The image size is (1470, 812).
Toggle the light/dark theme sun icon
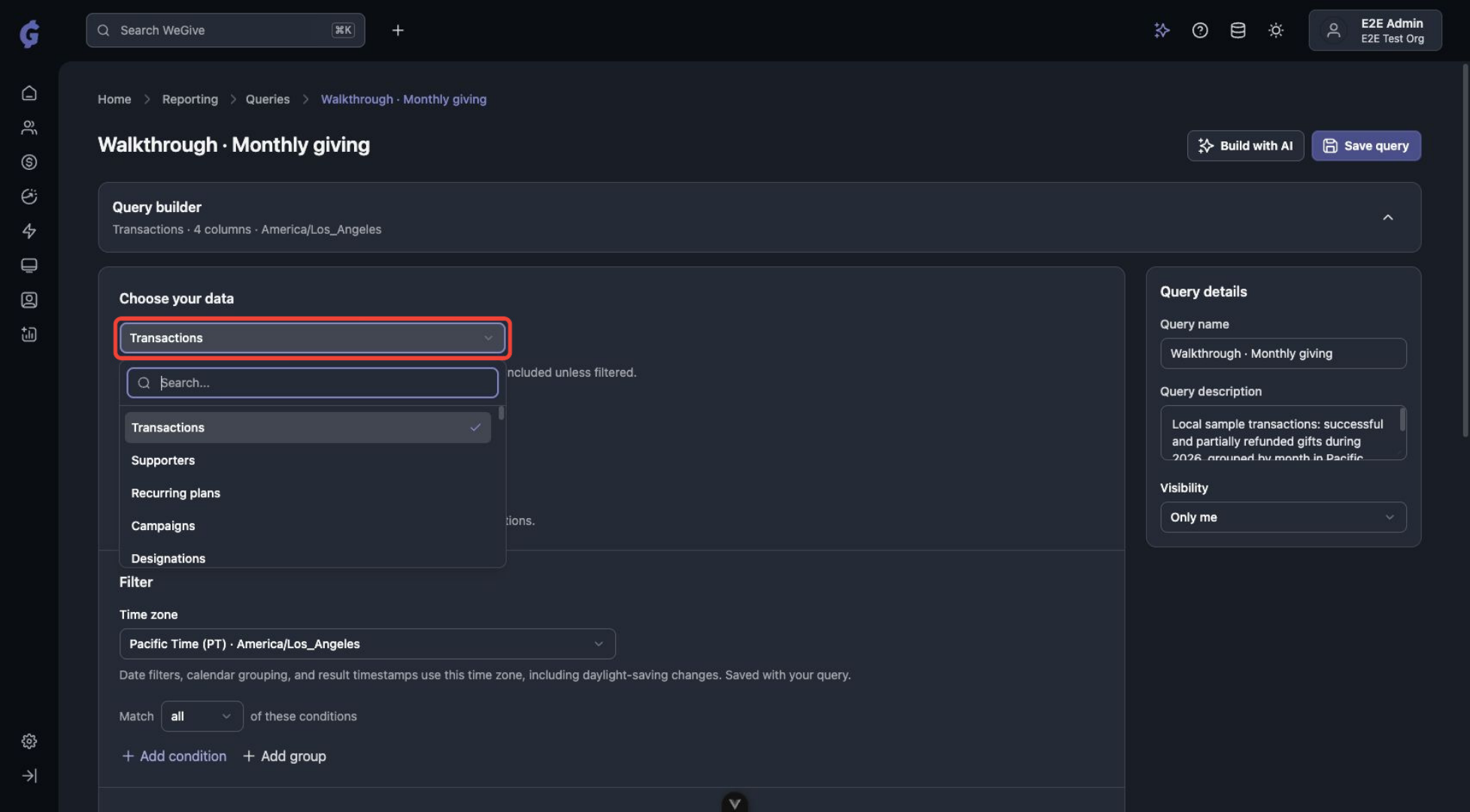click(x=1276, y=30)
